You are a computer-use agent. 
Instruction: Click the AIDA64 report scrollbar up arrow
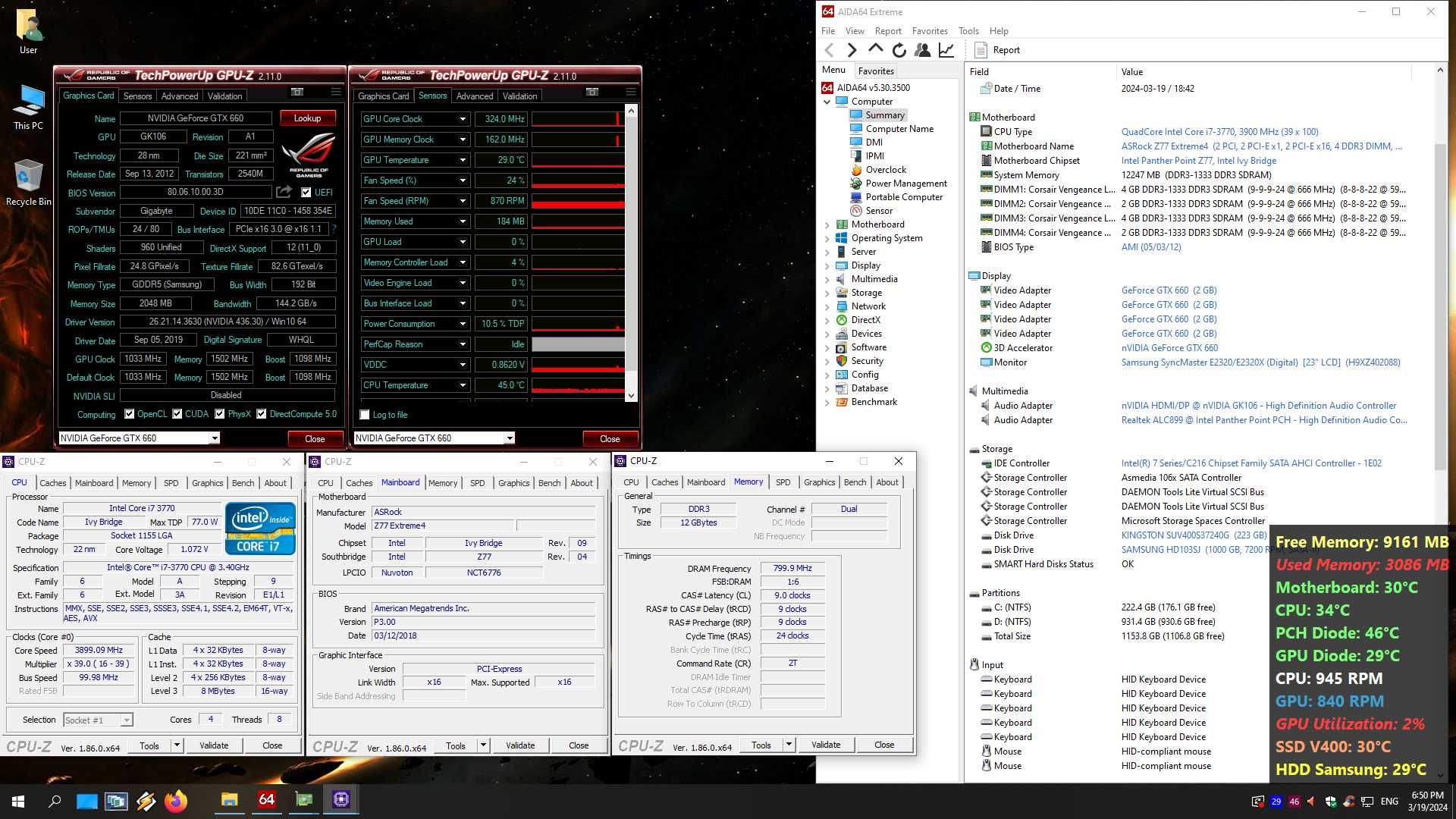1440,71
